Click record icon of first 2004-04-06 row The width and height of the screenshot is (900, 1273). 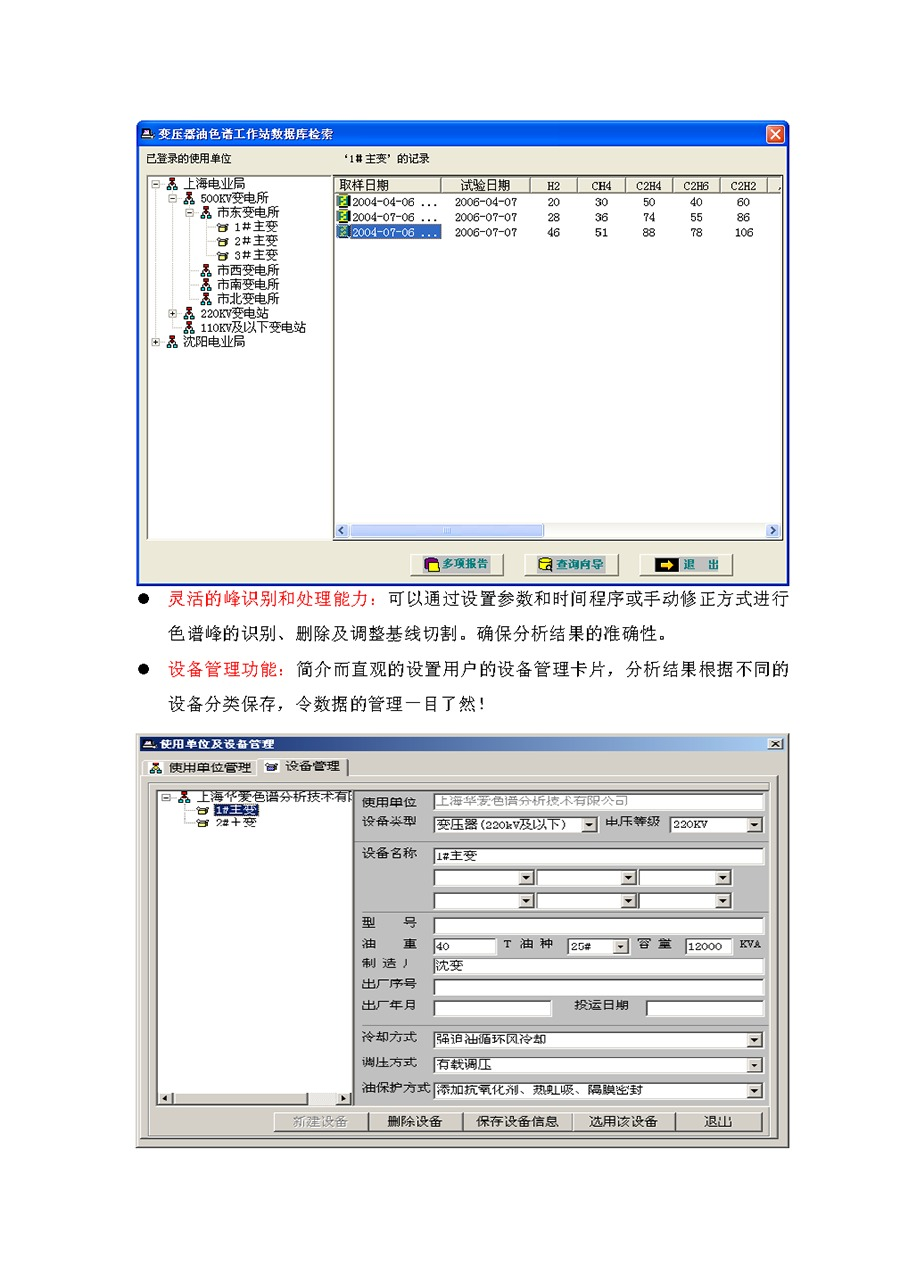click(343, 202)
